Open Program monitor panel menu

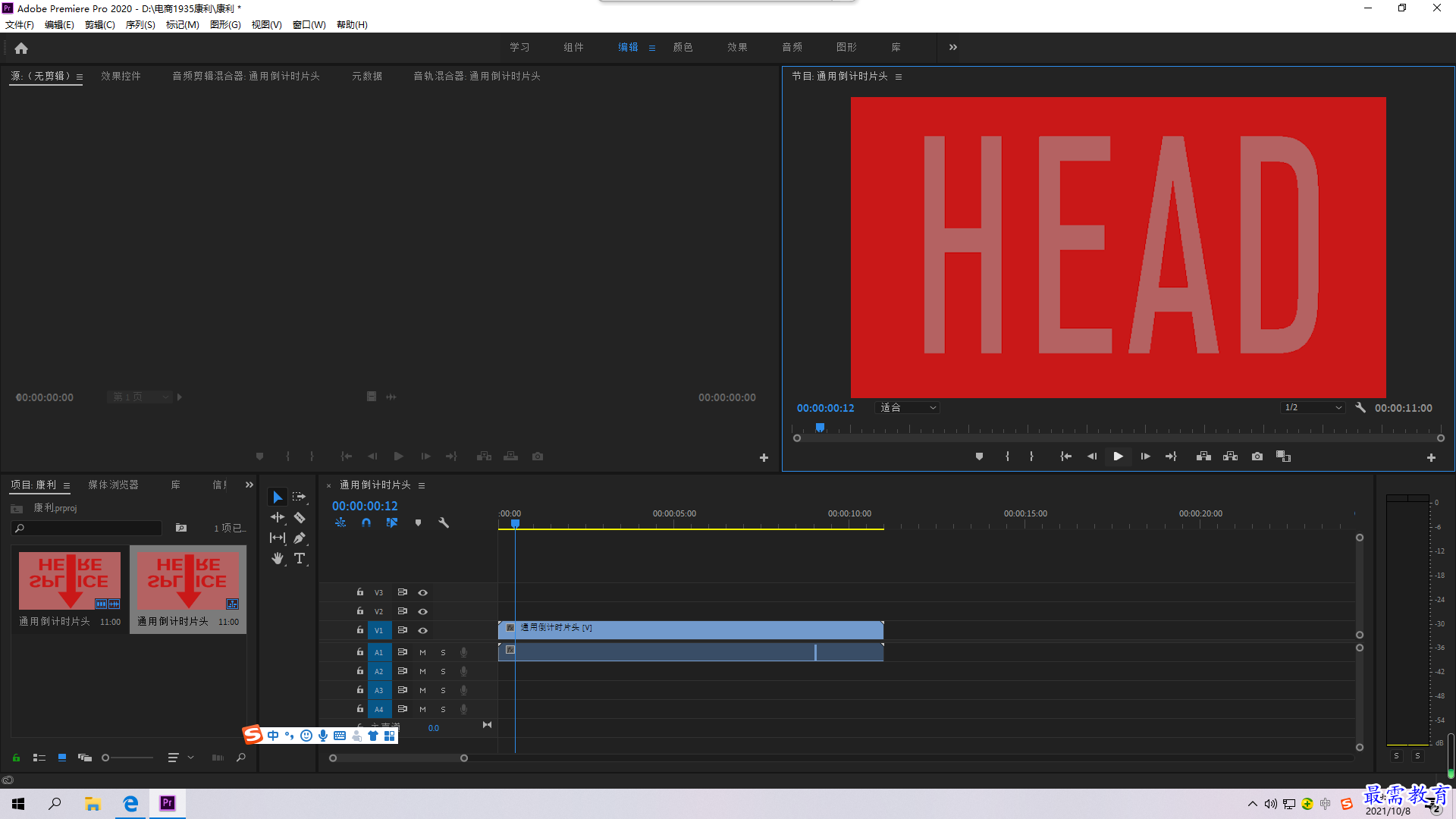tap(899, 77)
